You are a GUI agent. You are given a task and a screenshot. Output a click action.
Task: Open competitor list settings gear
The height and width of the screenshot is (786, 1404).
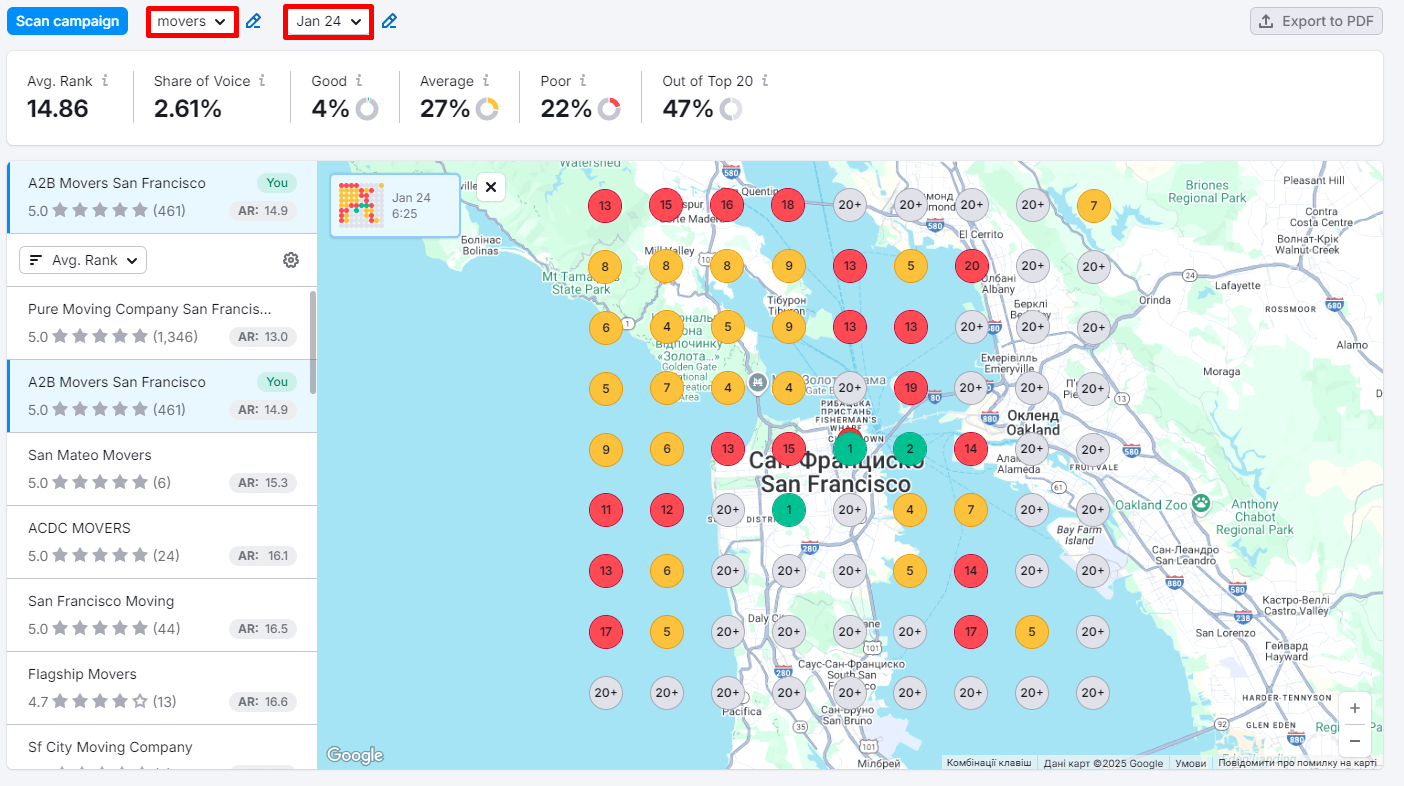click(x=291, y=260)
